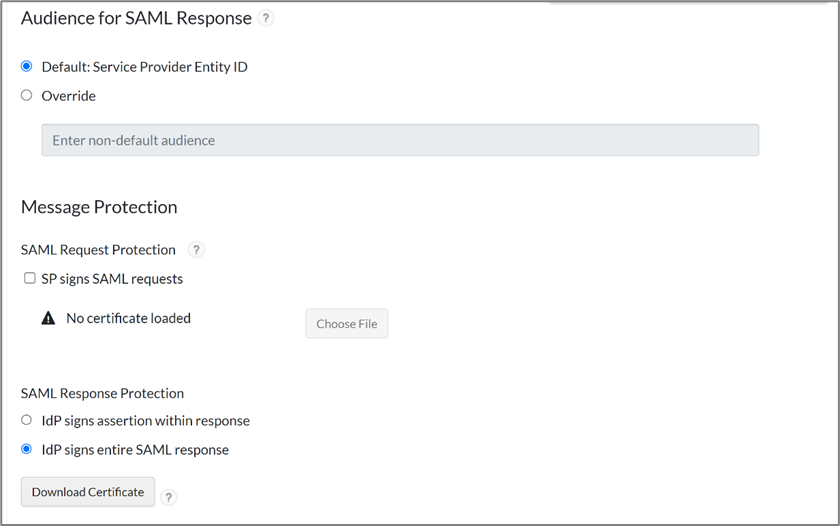Image resolution: width=840 pixels, height=526 pixels.
Task: Select Default: Service Provider Entity ID radio
Action: (27, 67)
